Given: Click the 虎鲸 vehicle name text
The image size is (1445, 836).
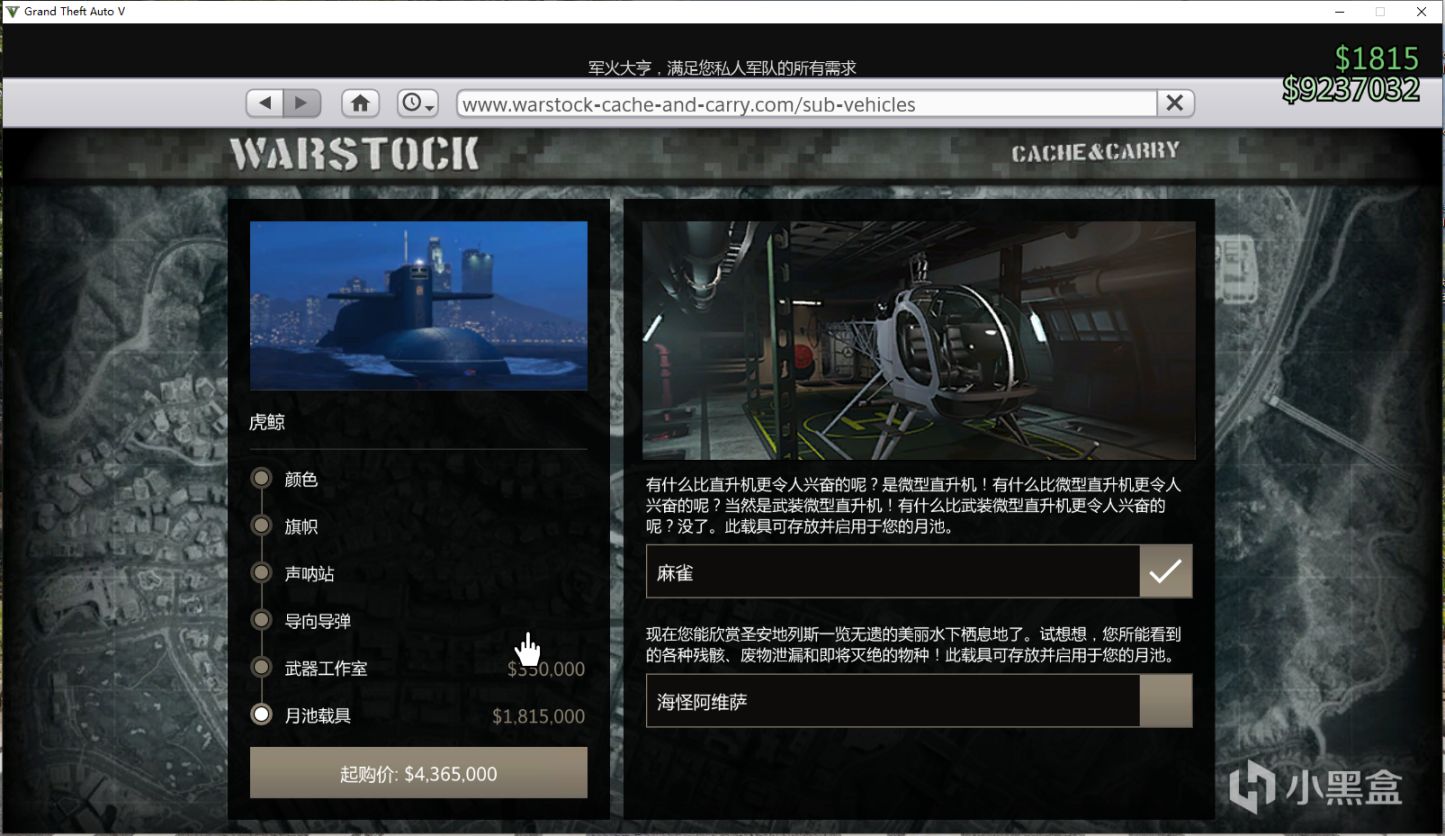Looking at the screenshot, I should [x=267, y=422].
